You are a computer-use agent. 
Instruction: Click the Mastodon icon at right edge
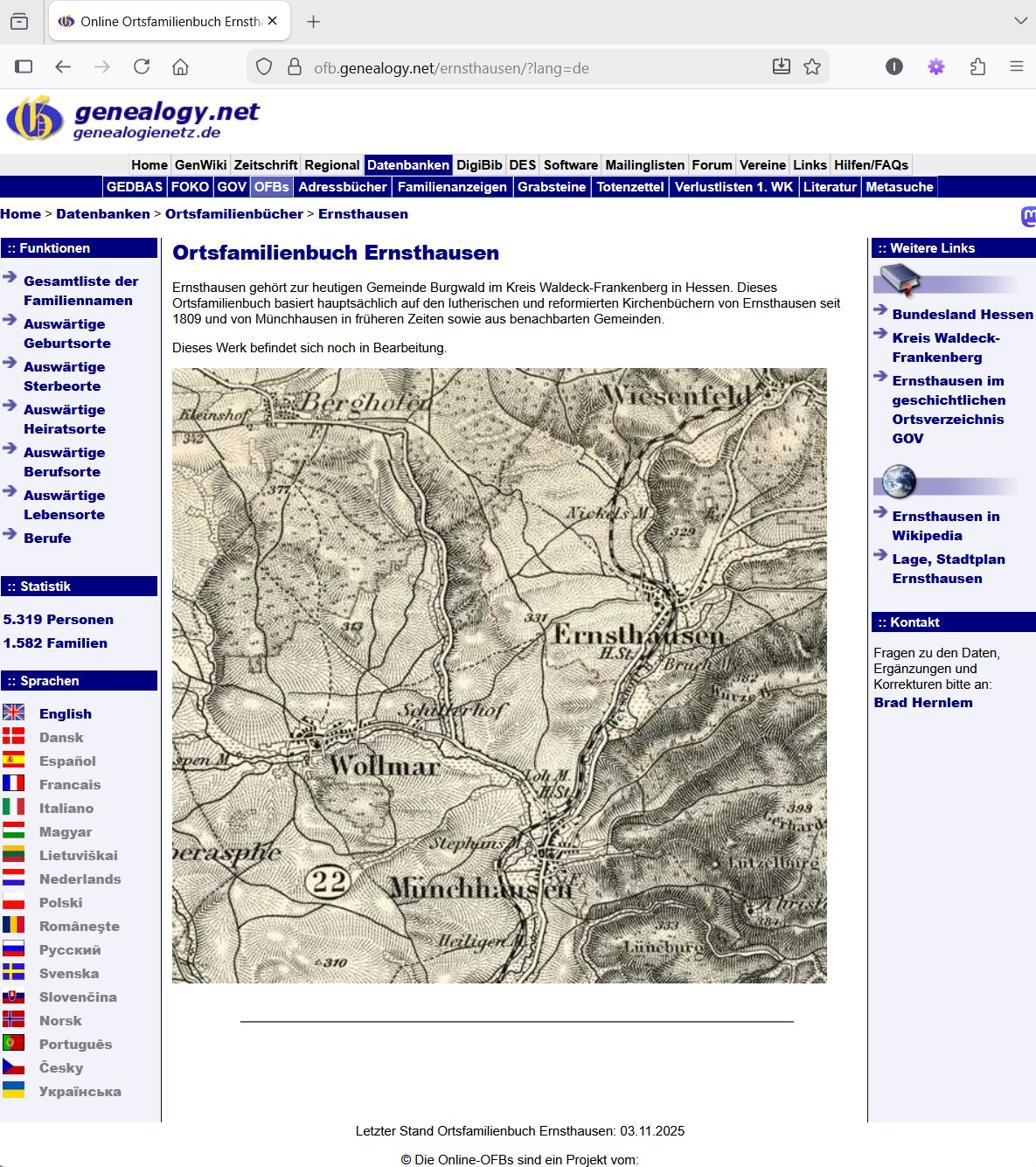tap(1028, 216)
